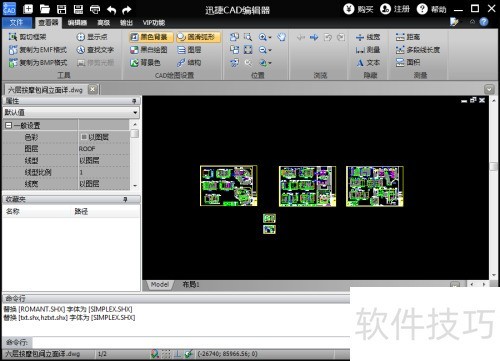Open a file with the folder icon
Image resolution: width=500 pixels, height=361 pixels.
tap(45, 9)
